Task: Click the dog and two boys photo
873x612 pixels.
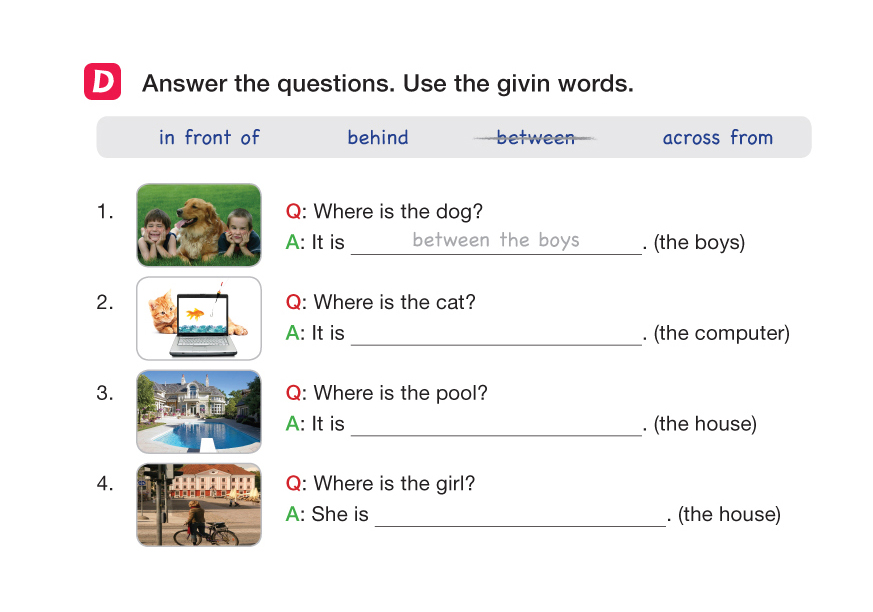Action: pos(198,225)
